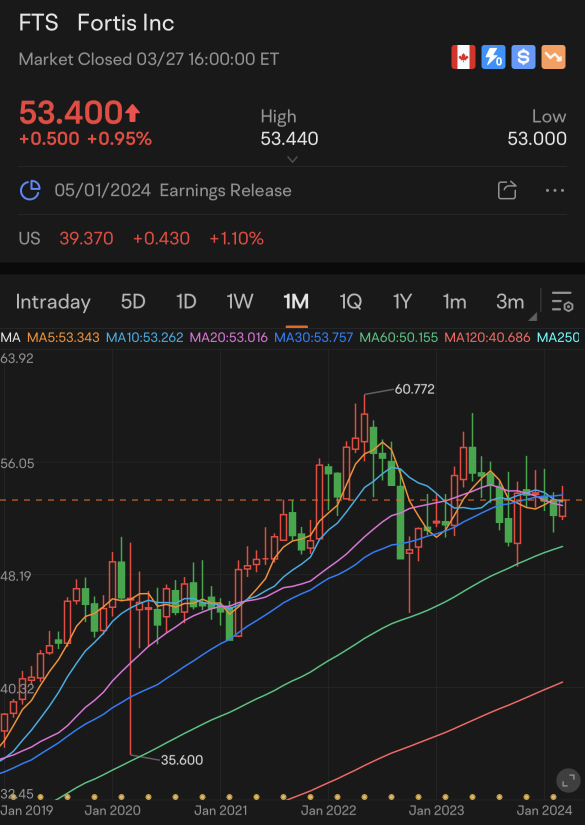Select the 1D chart tab
Image resolution: width=585 pixels, height=825 pixels.
click(x=186, y=302)
